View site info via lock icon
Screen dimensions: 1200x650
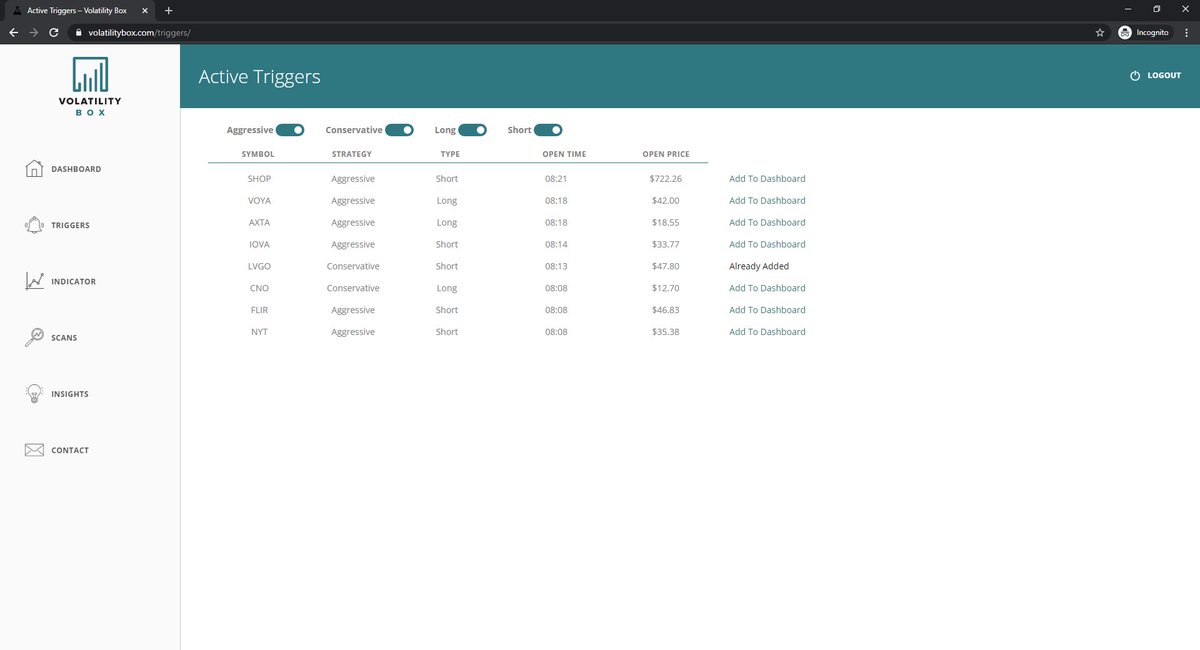[x=78, y=32]
